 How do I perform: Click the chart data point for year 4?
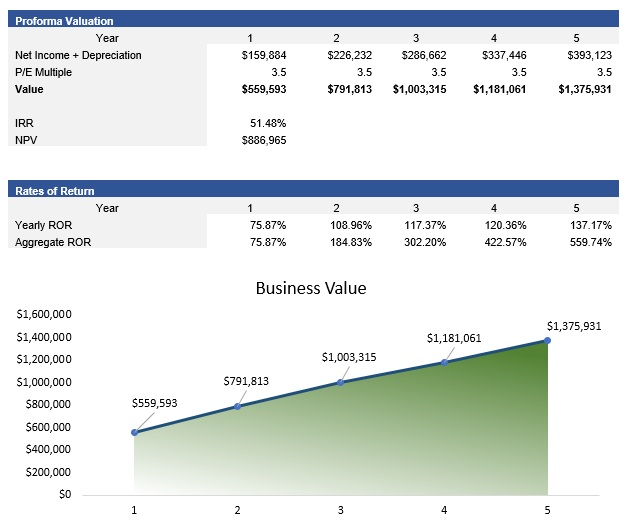[444, 363]
